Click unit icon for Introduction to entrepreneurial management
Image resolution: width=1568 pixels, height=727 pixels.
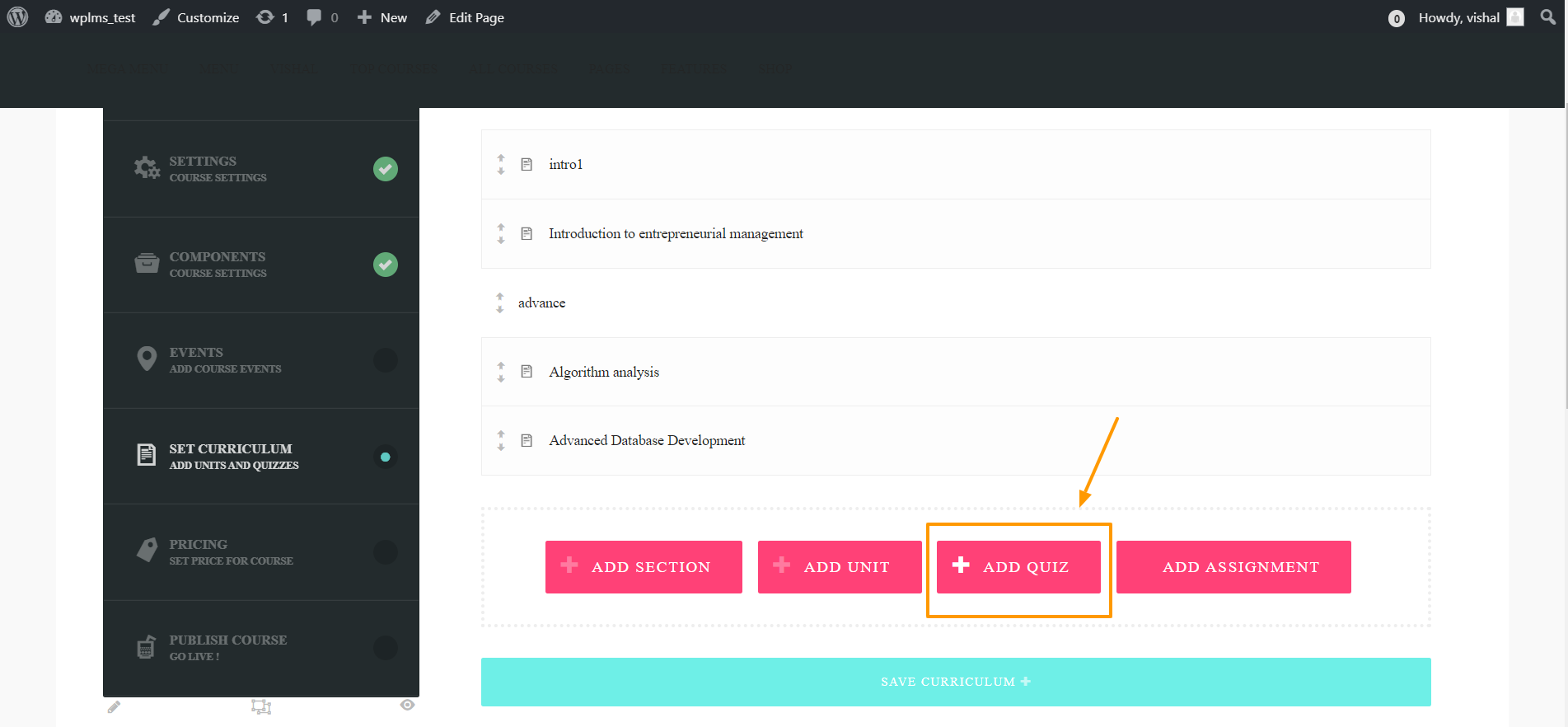(527, 234)
